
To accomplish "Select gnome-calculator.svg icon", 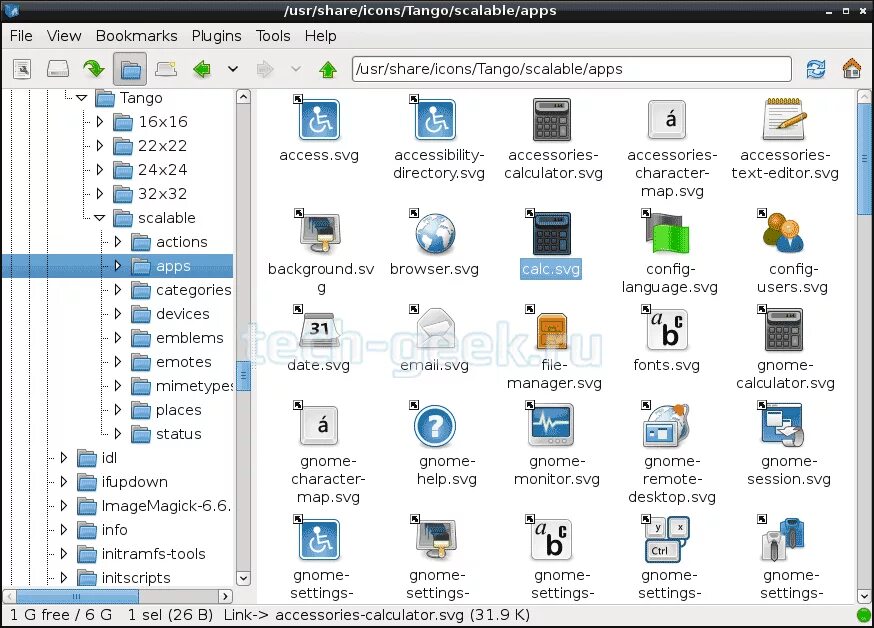I will pyautogui.click(x=784, y=330).
